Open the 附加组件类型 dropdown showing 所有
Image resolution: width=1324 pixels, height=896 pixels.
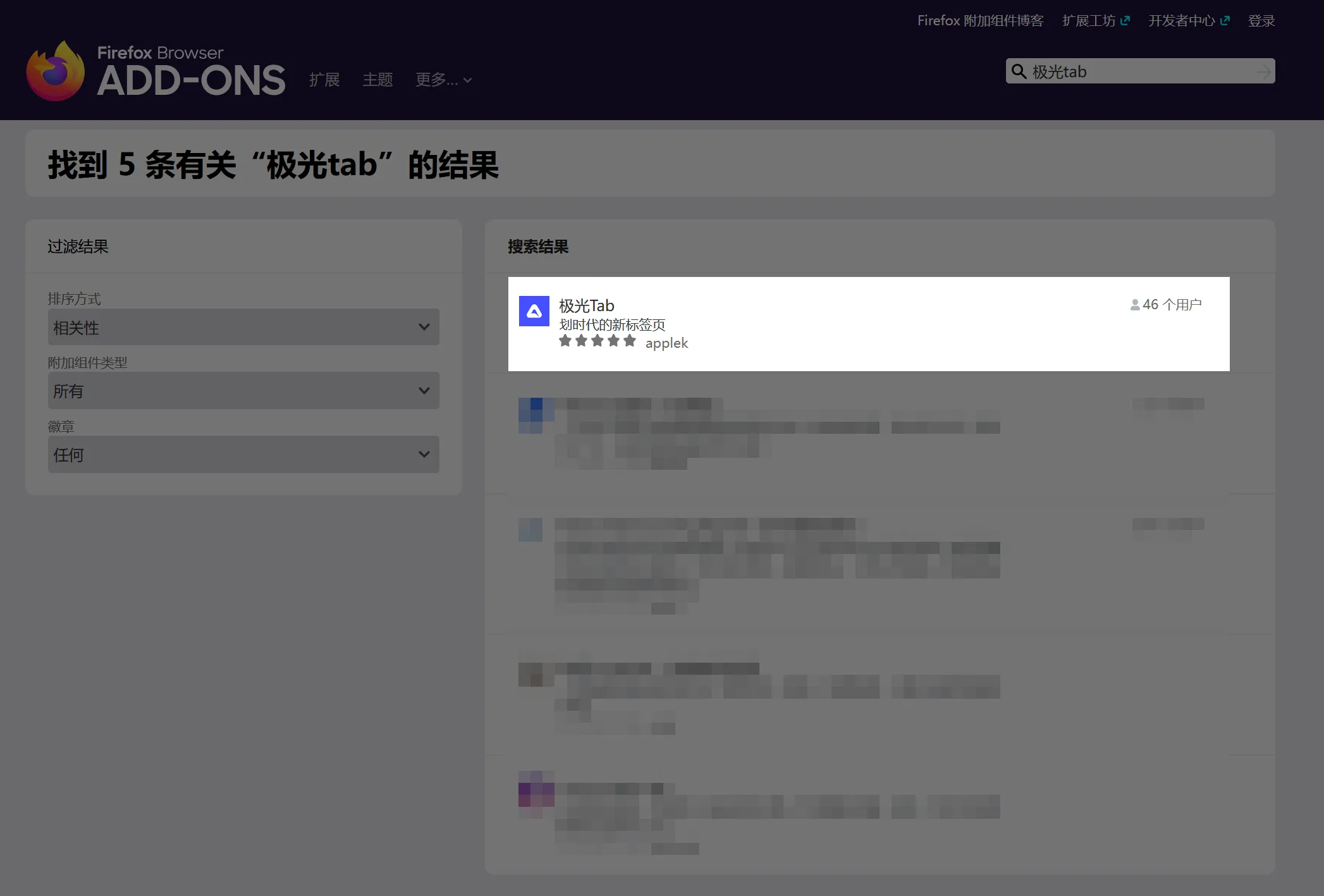(x=243, y=390)
